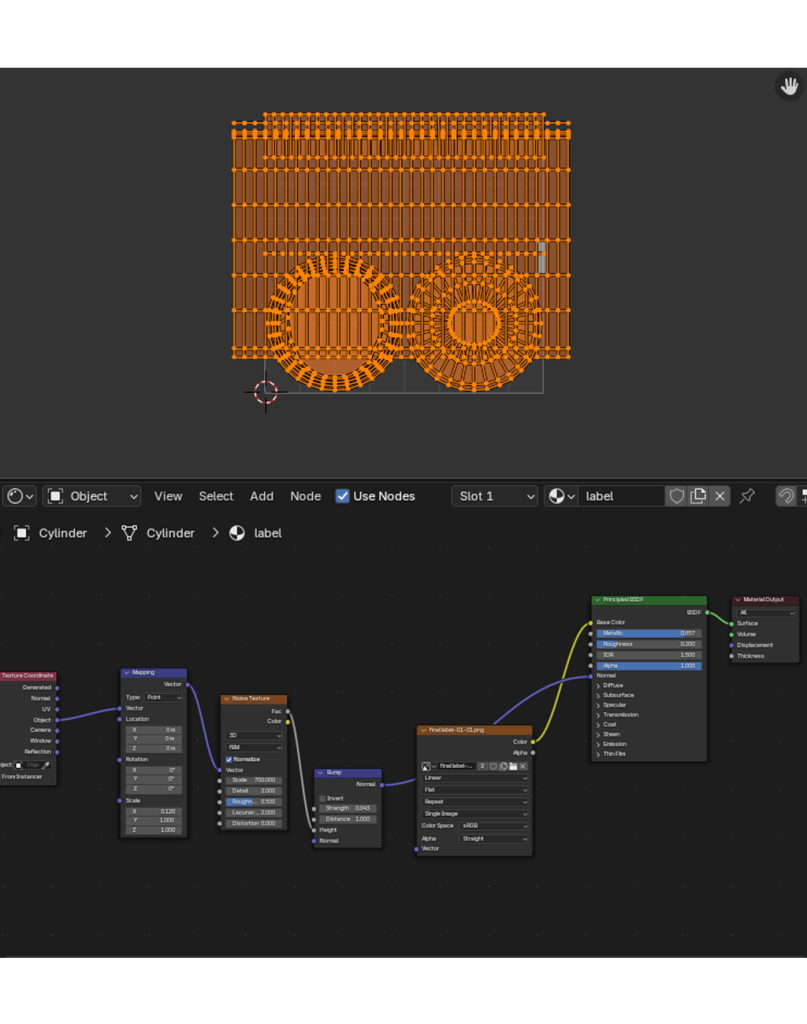This screenshot has height=1024, width=807.
Task: Open the Slot 1 dropdown
Action: pos(494,496)
